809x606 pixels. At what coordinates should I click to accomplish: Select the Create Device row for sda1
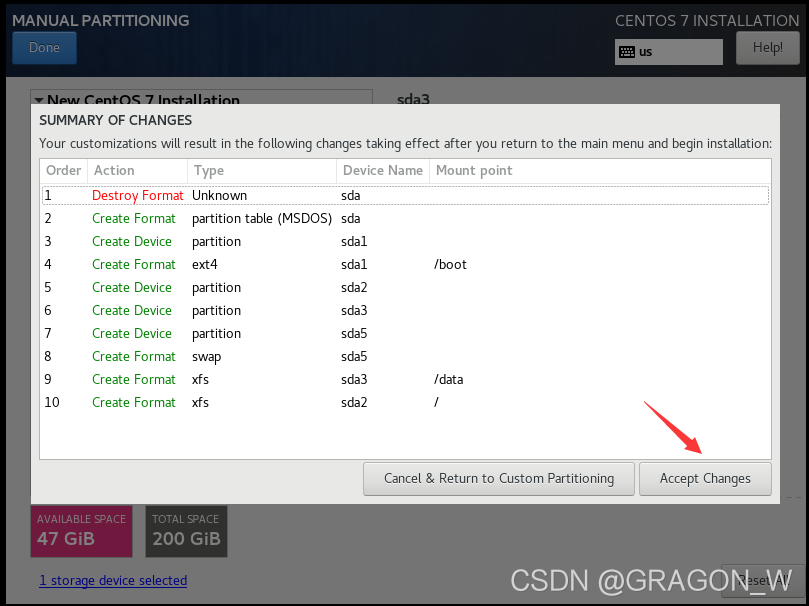coord(406,241)
